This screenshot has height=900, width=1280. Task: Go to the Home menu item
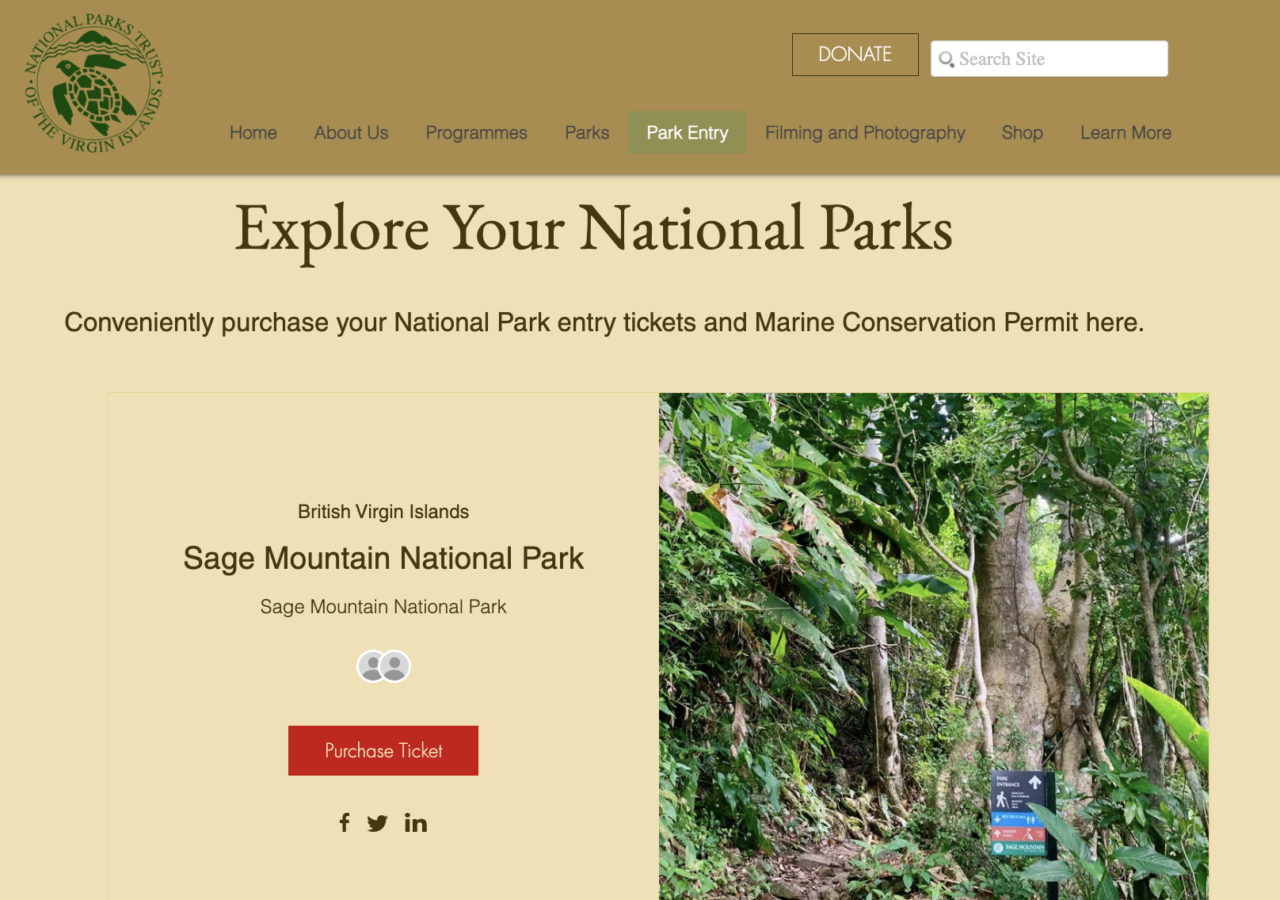pos(253,133)
